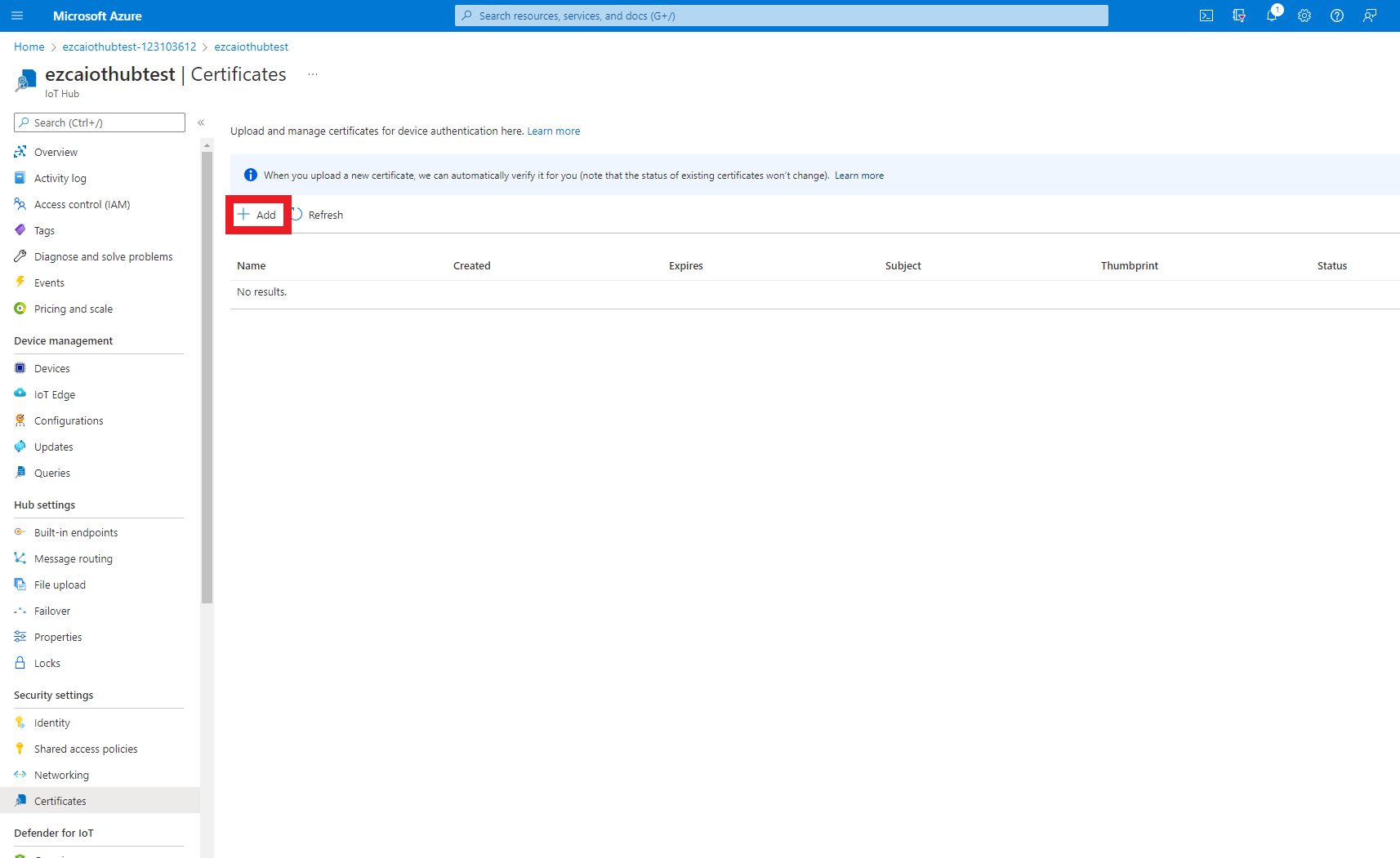The image size is (1400, 858).
Task: Click the Device management section heading
Action: point(64,340)
